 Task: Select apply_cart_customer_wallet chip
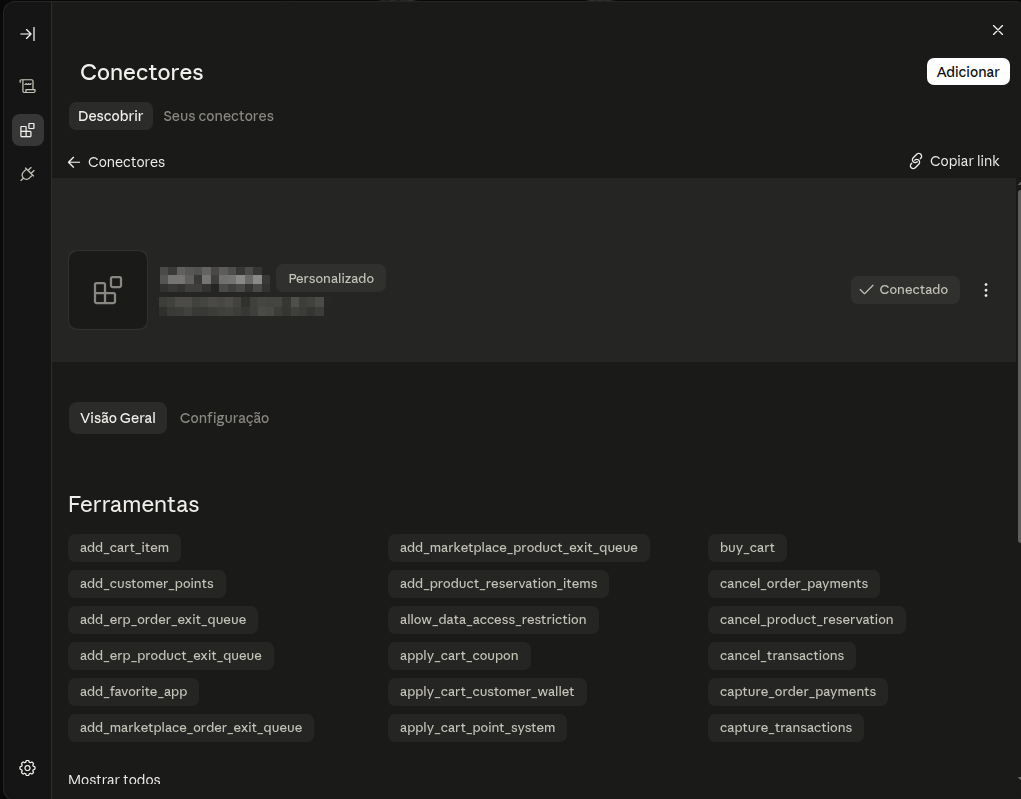click(487, 692)
